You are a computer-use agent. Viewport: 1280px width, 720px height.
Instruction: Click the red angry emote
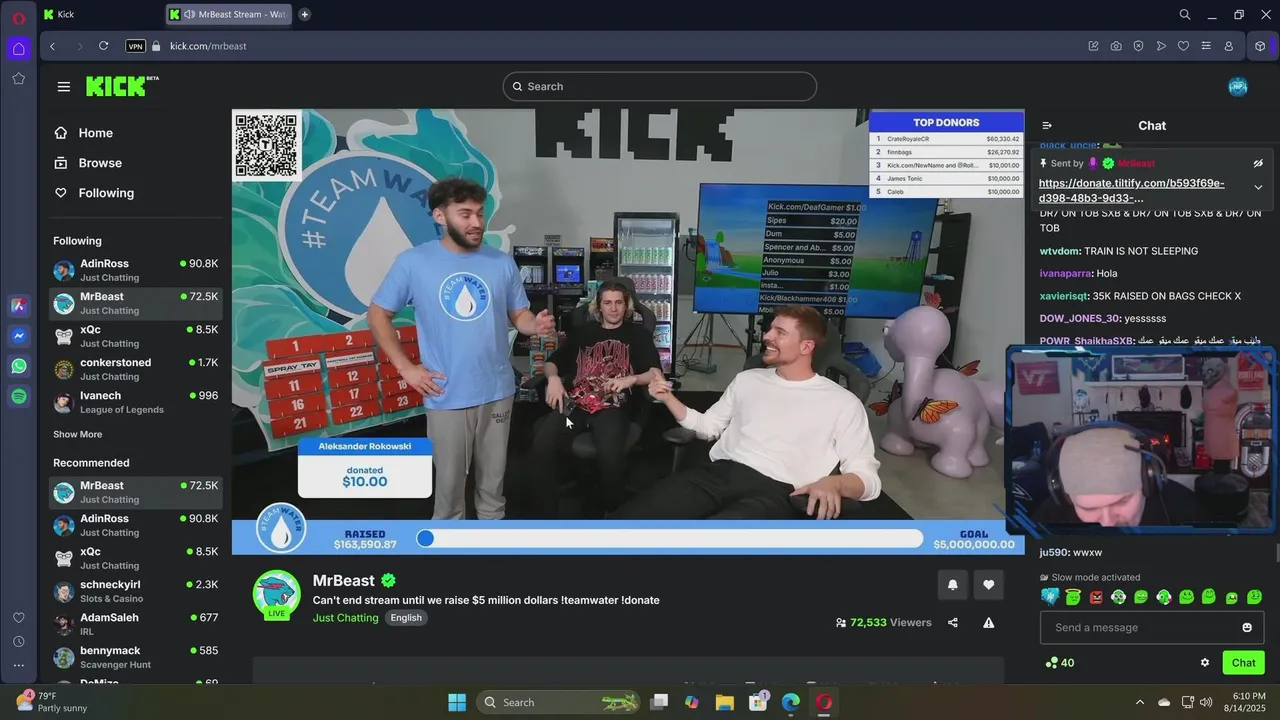pyautogui.click(x=1096, y=597)
